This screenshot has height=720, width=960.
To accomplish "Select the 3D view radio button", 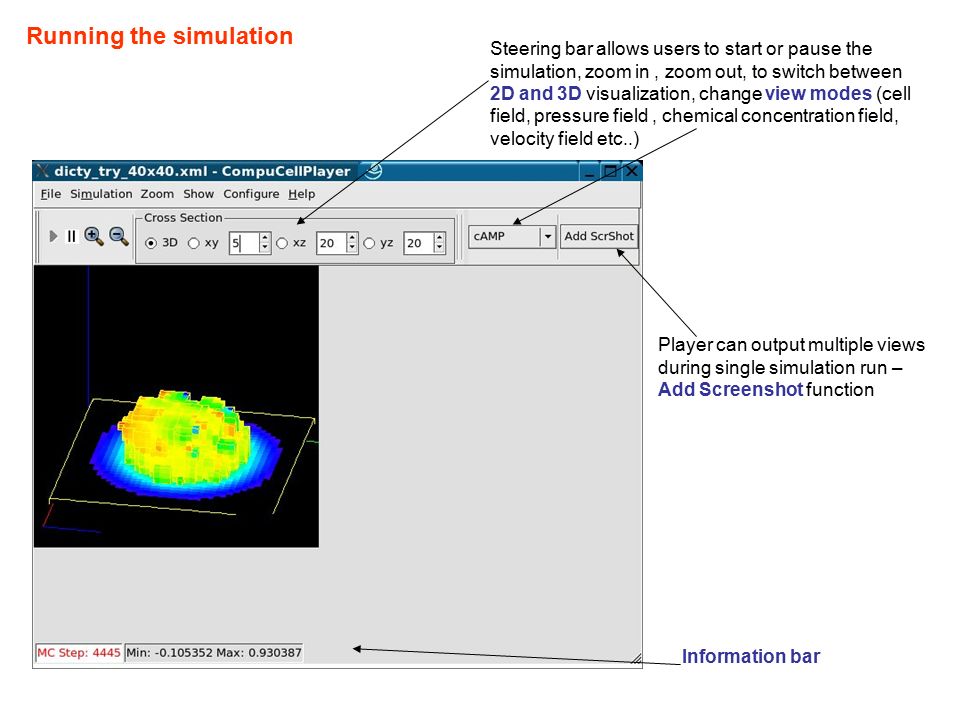I will (151, 243).
